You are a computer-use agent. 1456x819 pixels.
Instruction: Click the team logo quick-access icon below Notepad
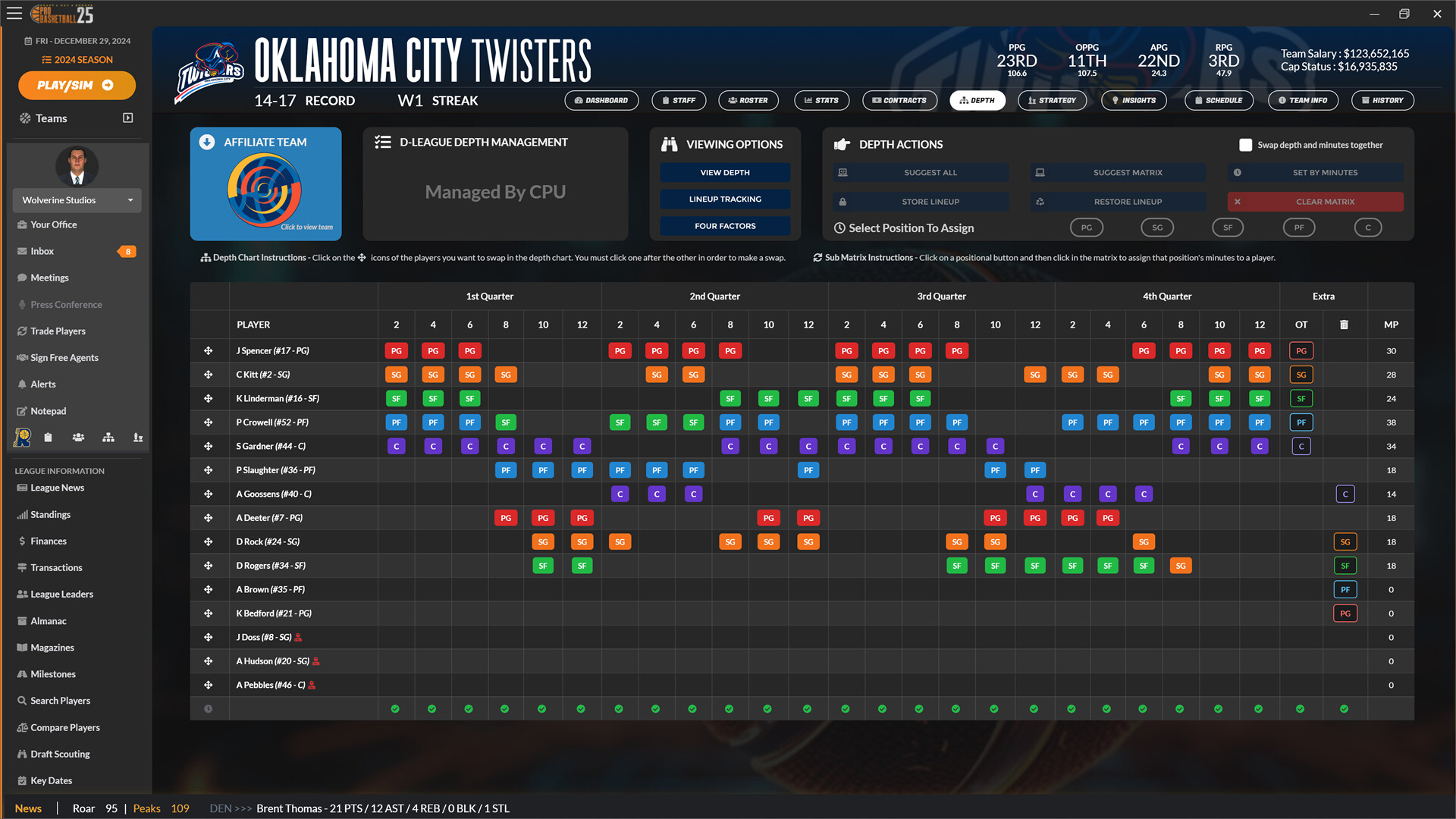pos(22,438)
